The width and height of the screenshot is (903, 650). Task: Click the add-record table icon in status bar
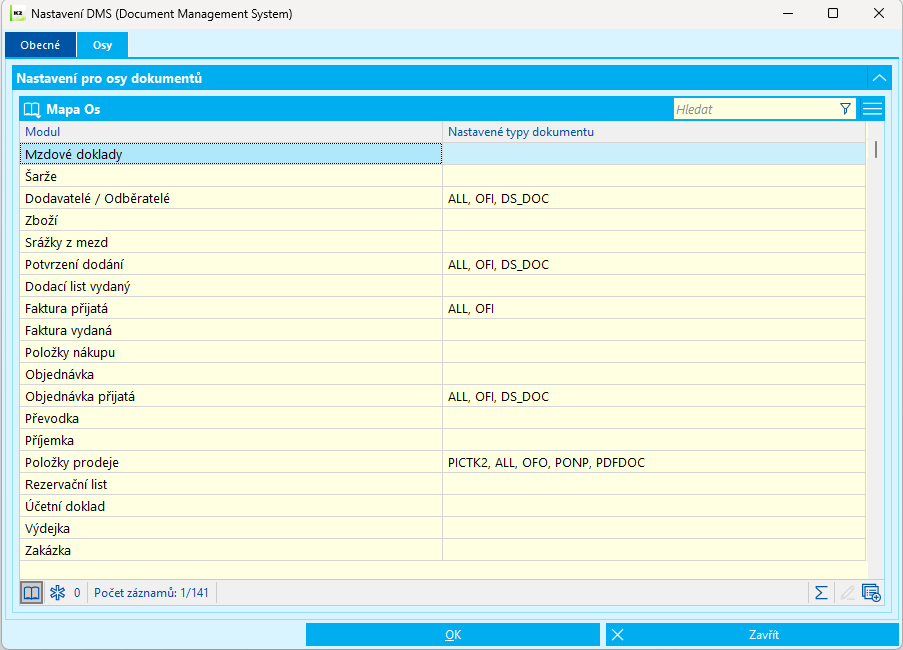(871, 592)
